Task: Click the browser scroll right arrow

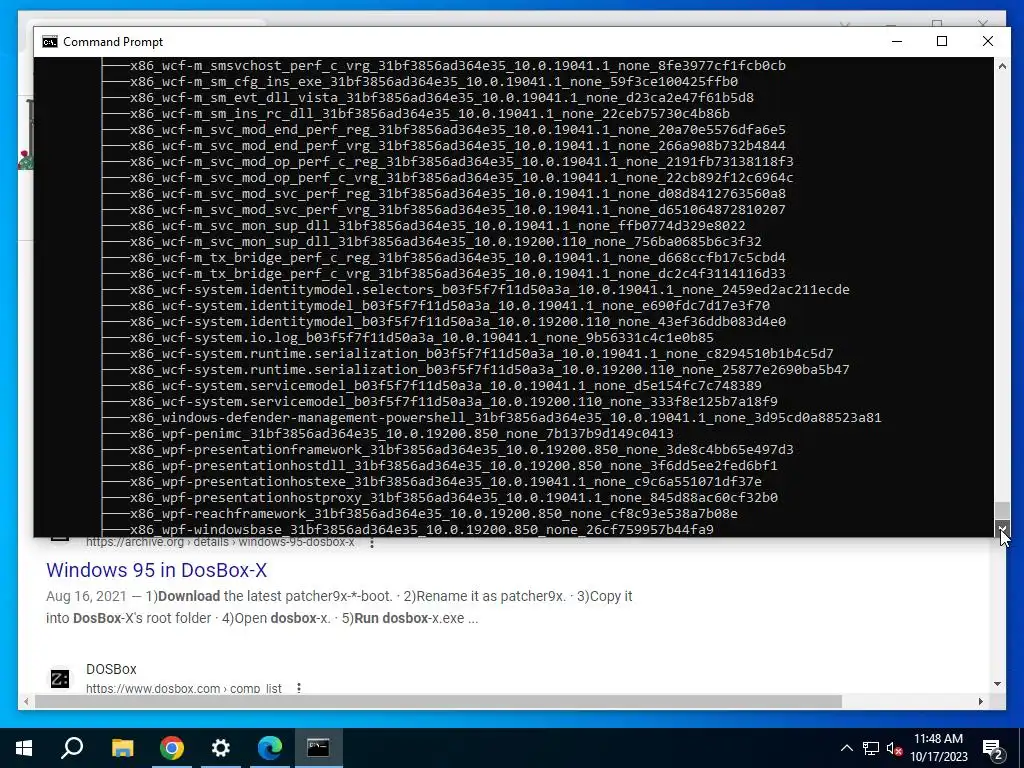Action: point(981,701)
